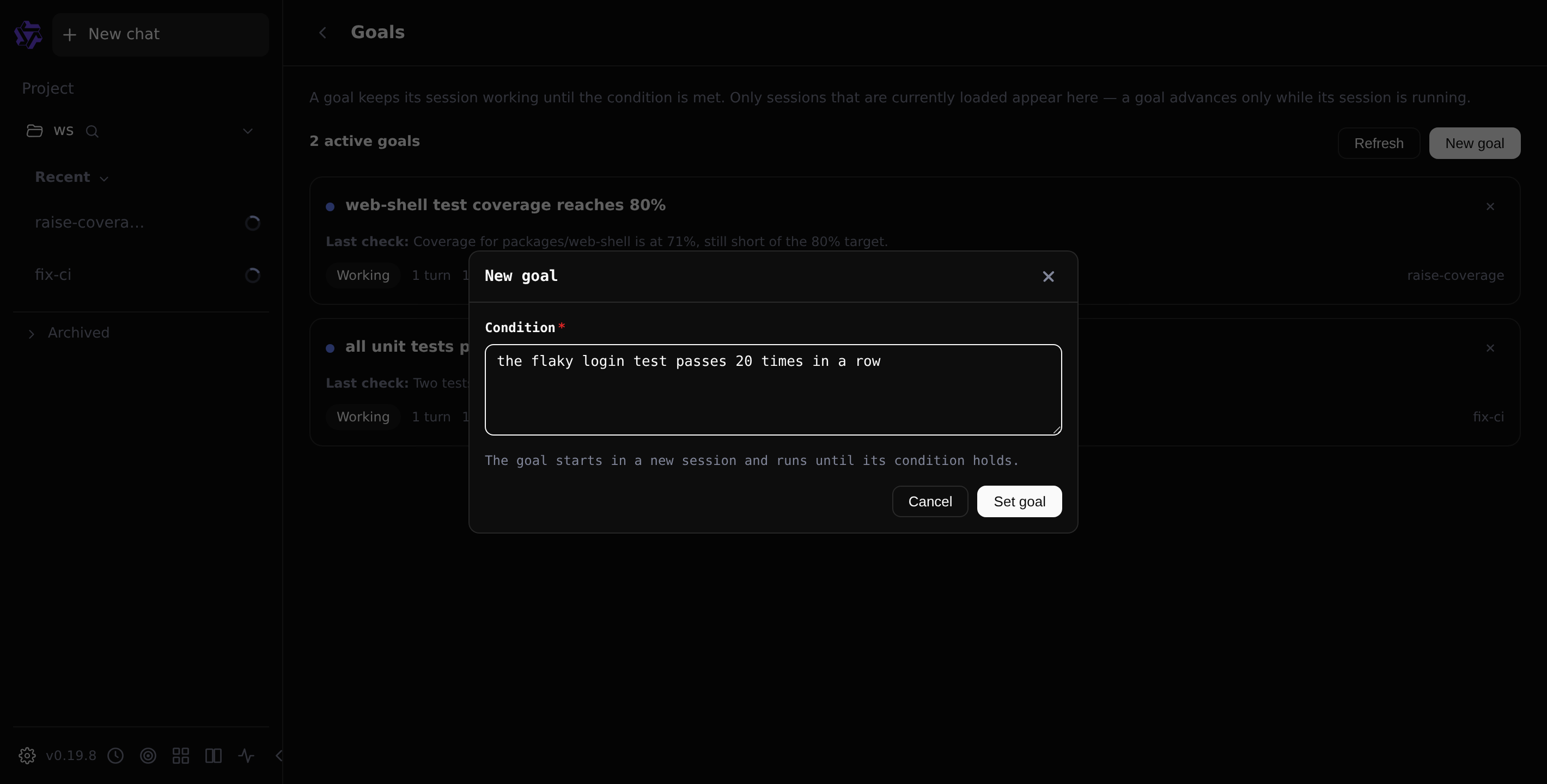This screenshot has height=784, width=1547.
Task: Click the spinner next to raise-covera… session
Action: [252, 223]
